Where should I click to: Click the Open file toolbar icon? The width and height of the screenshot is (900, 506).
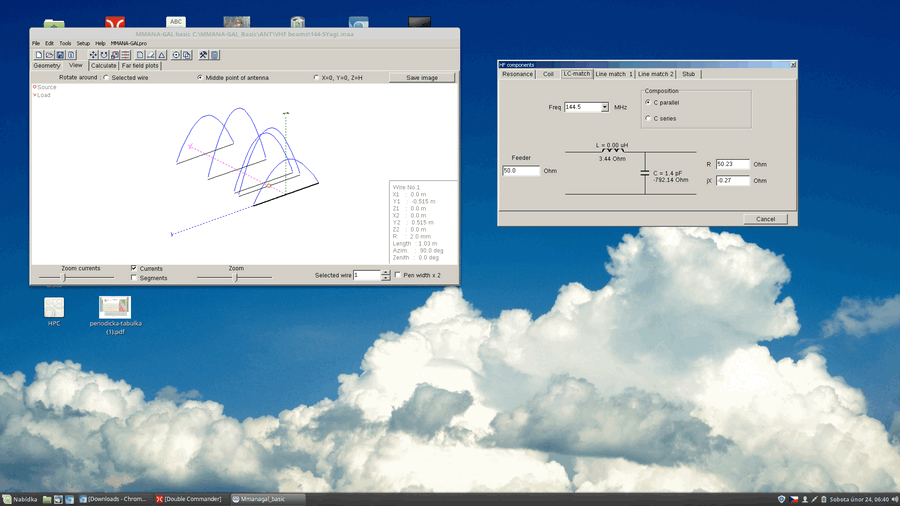[49, 55]
